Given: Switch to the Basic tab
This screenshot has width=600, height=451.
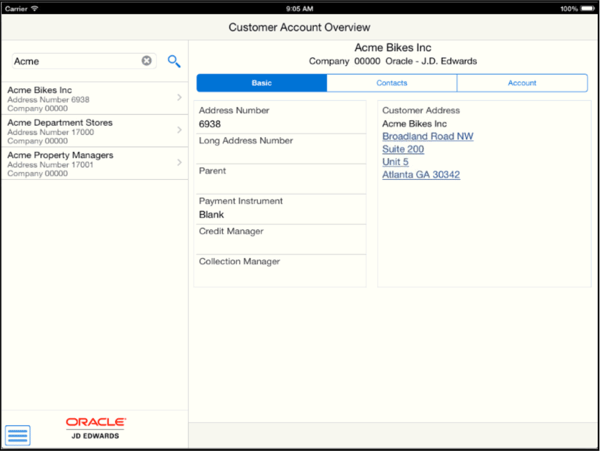Looking at the screenshot, I should 262,83.
